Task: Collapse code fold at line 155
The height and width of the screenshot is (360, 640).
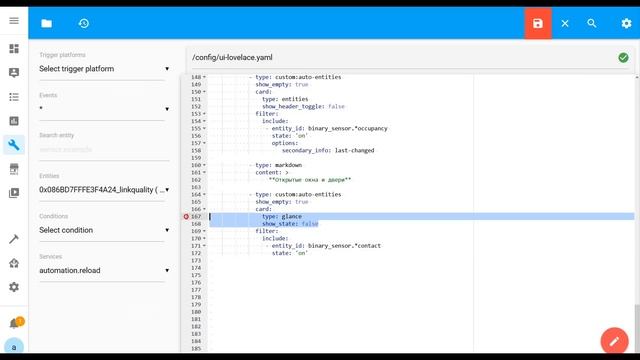Action: click(x=204, y=128)
